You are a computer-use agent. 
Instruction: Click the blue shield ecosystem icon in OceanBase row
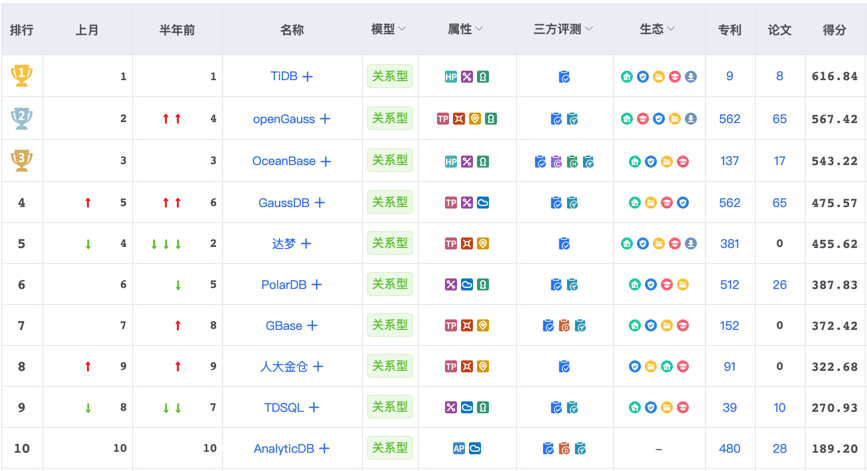(x=651, y=161)
